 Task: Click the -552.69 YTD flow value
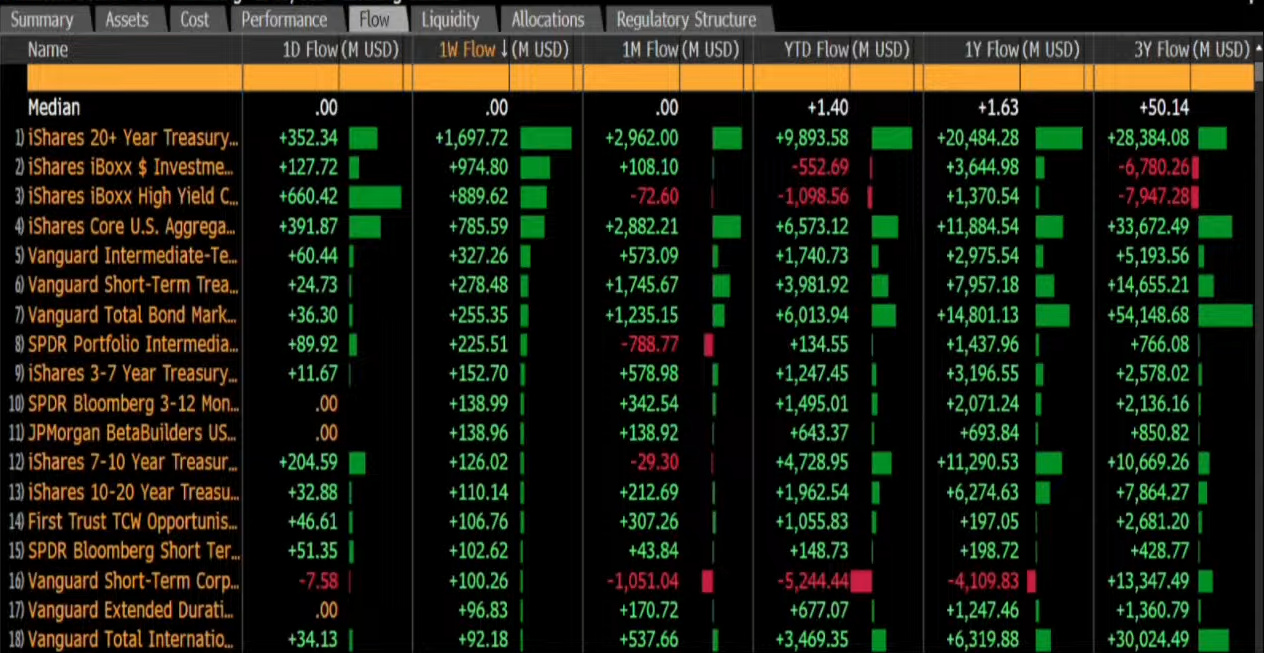819,167
